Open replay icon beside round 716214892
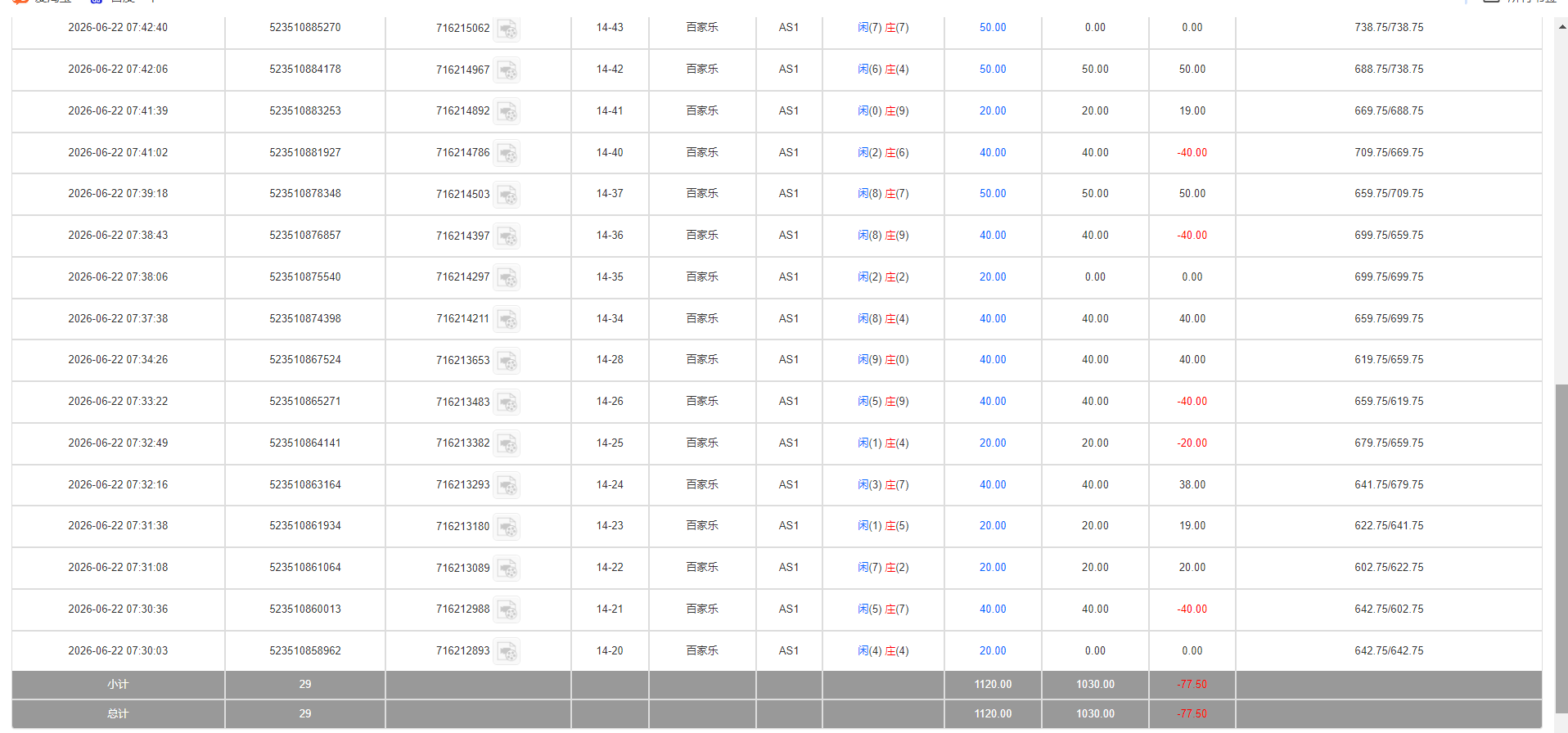The image size is (1568, 733). click(x=507, y=112)
